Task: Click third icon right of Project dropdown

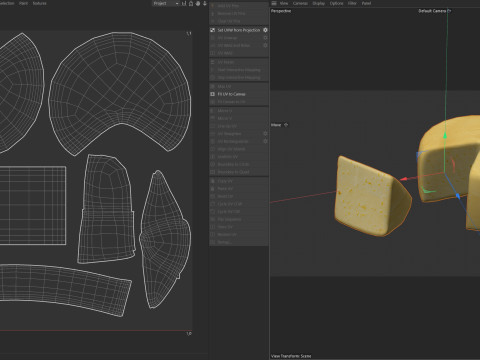Action: pos(198,3)
